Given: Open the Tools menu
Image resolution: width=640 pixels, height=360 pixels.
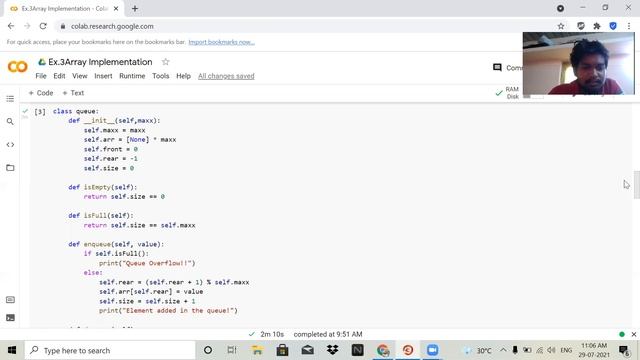Looking at the screenshot, I should 160,76.
